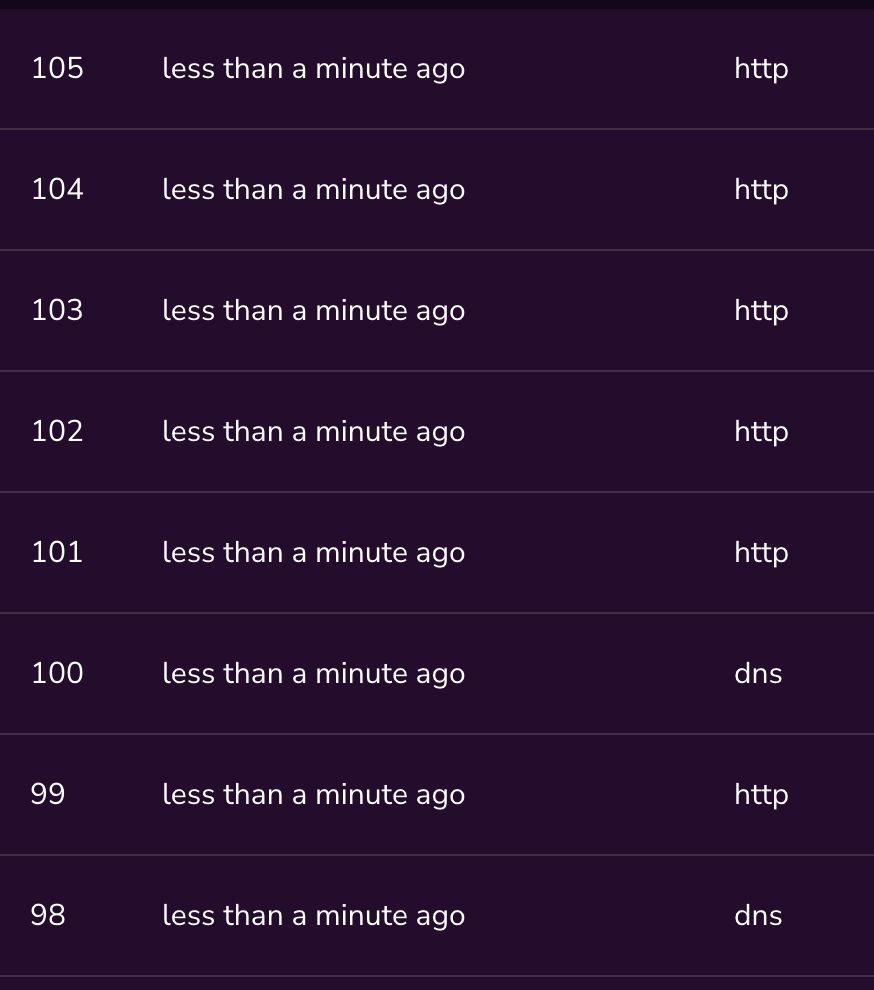Open the interaction numbered 104
The height and width of the screenshot is (990, 874).
[x=57, y=190]
